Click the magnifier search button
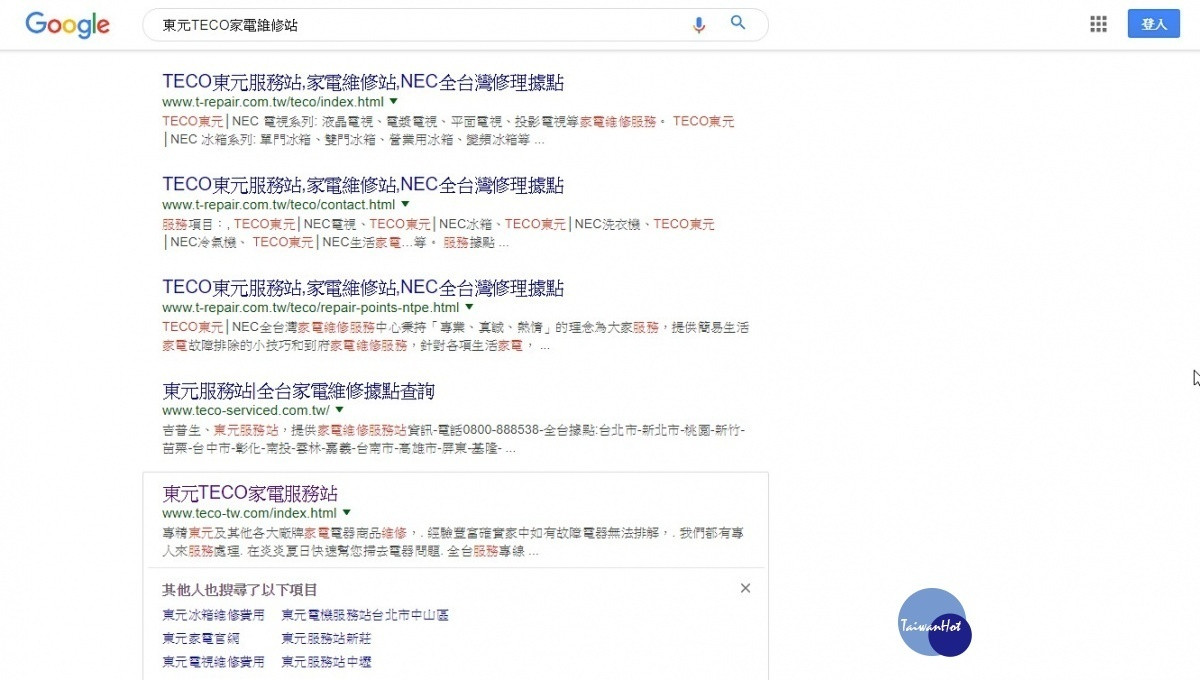Viewport: 1200px width, 680px height. tap(738, 23)
